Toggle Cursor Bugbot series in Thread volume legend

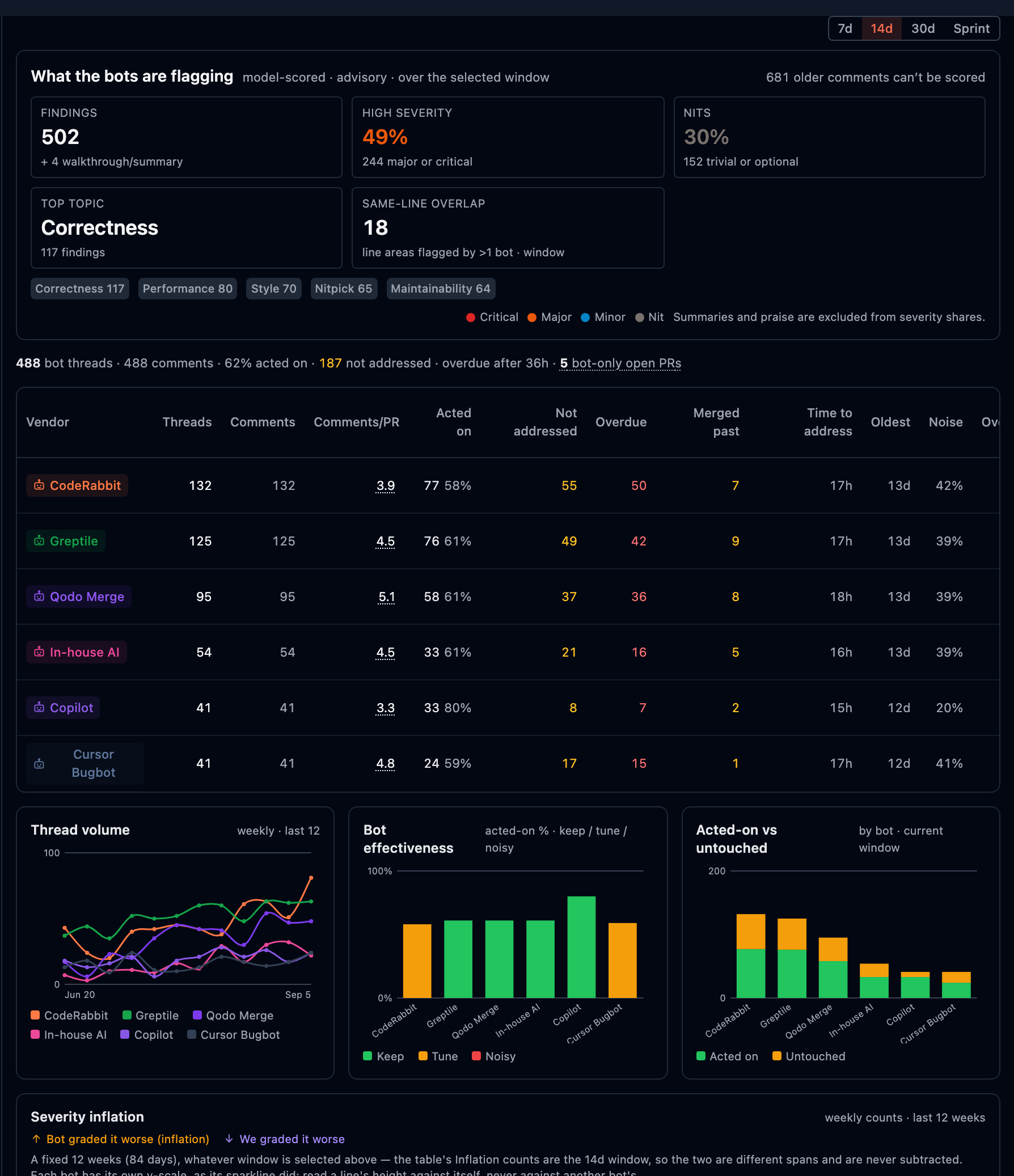[x=233, y=1035]
